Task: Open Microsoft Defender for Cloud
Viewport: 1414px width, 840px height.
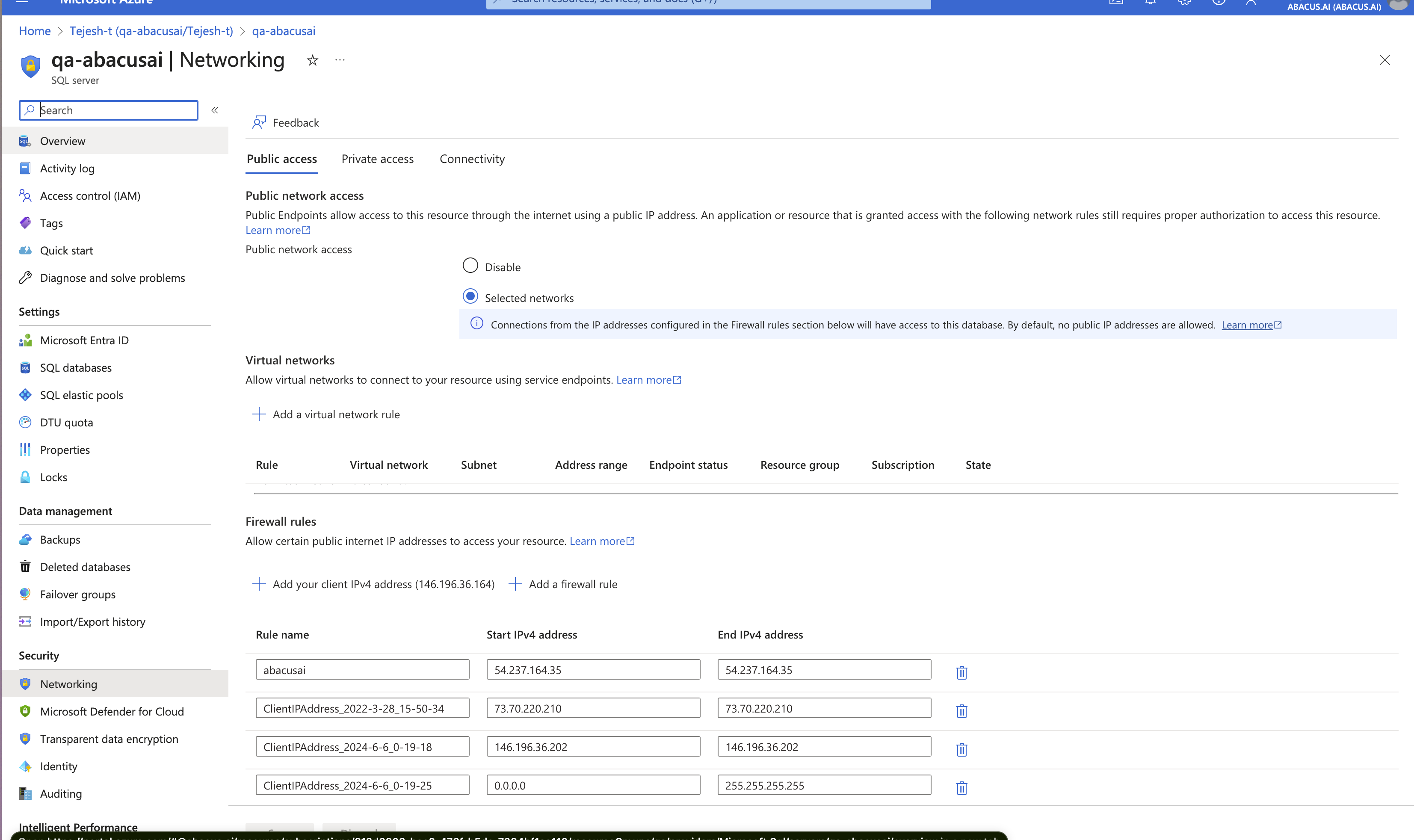Action: [112, 711]
